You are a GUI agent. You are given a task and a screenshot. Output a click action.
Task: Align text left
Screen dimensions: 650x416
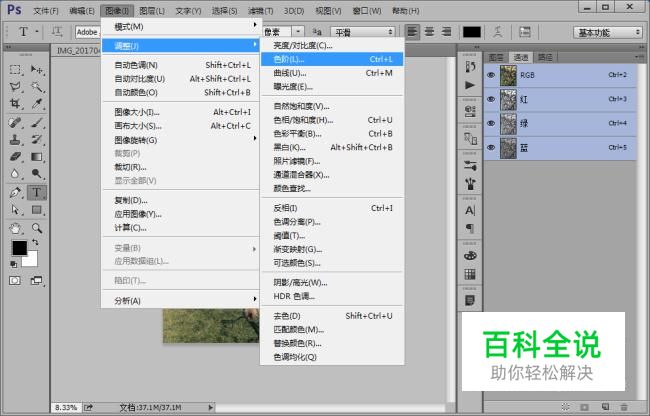(412, 32)
